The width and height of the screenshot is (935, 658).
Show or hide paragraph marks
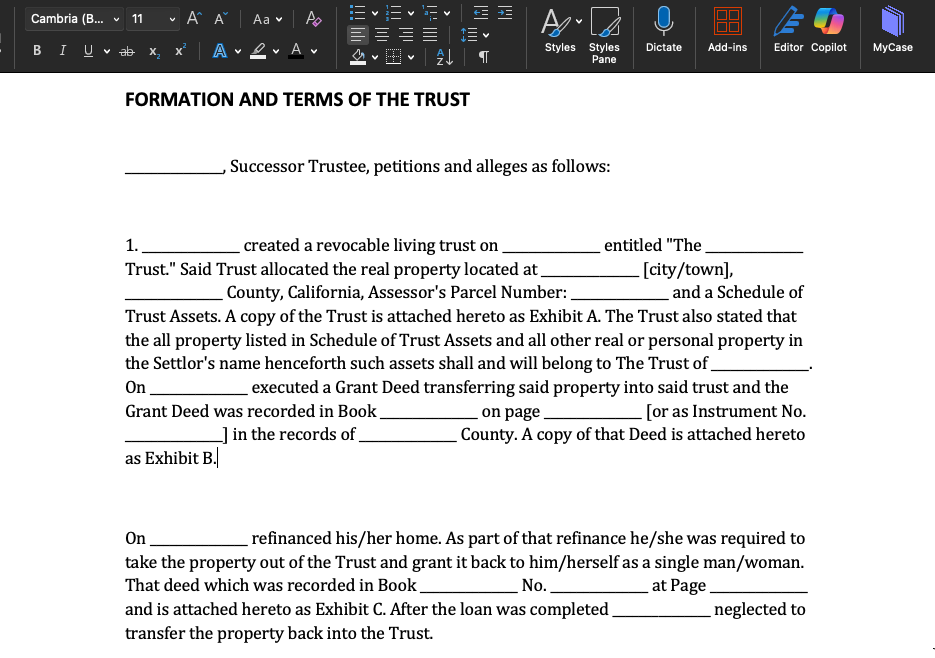tap(483, 57)
